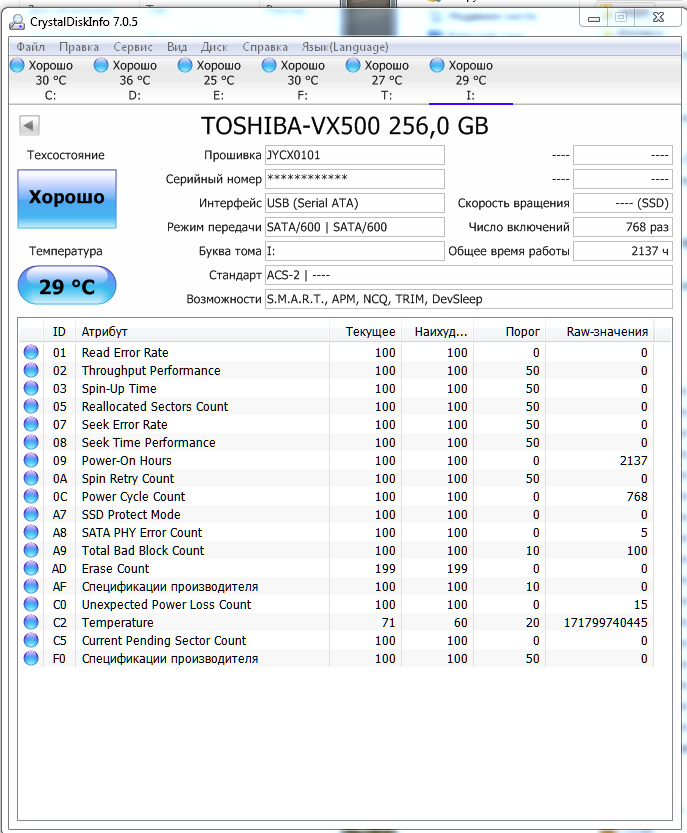This screenshot has height=833, width=687.
Task: Click the Скорость вращения (SSD) field
Action: click(x=623, y=203)
